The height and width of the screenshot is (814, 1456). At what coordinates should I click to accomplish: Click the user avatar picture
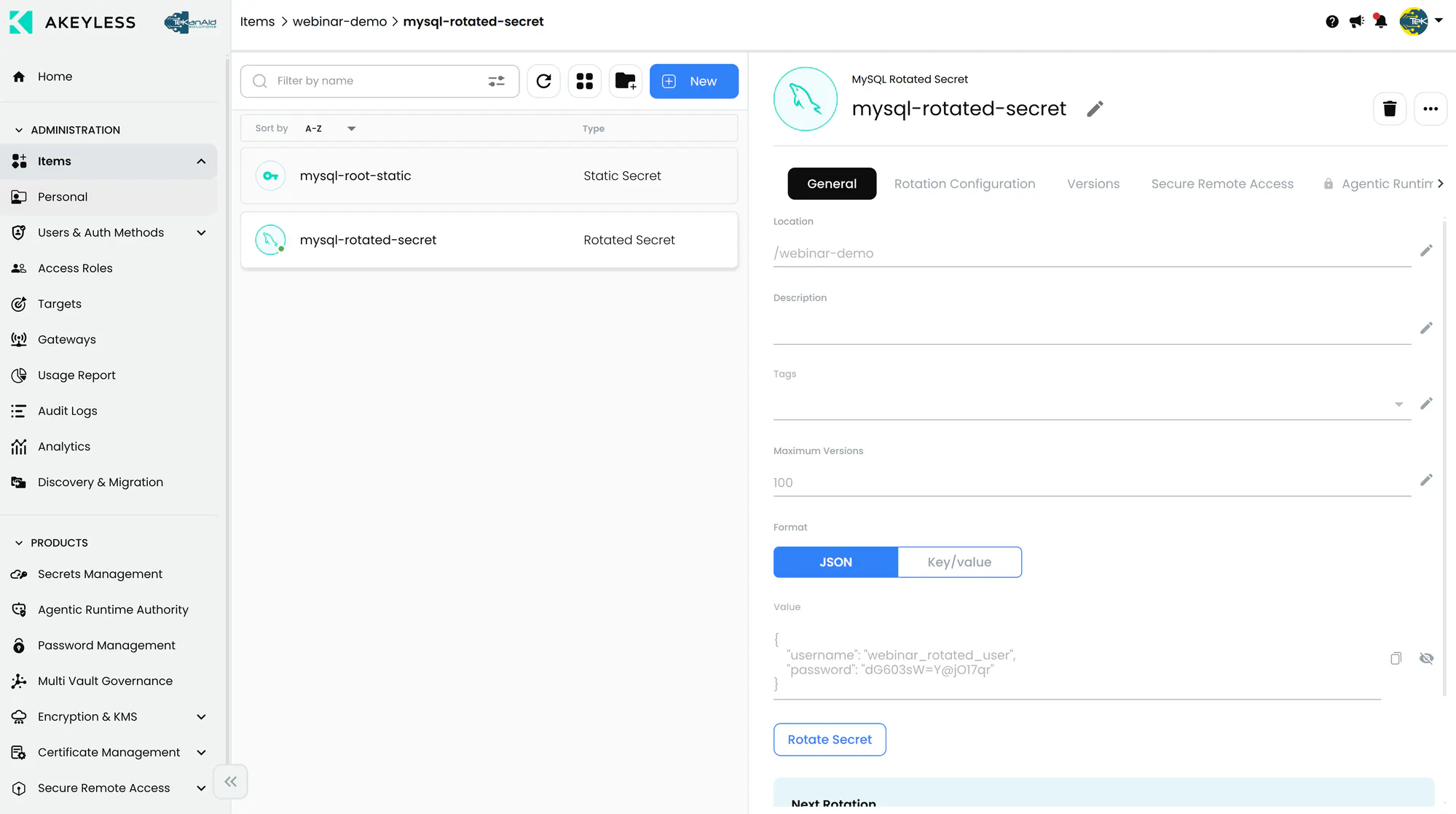click(1414, 21)
